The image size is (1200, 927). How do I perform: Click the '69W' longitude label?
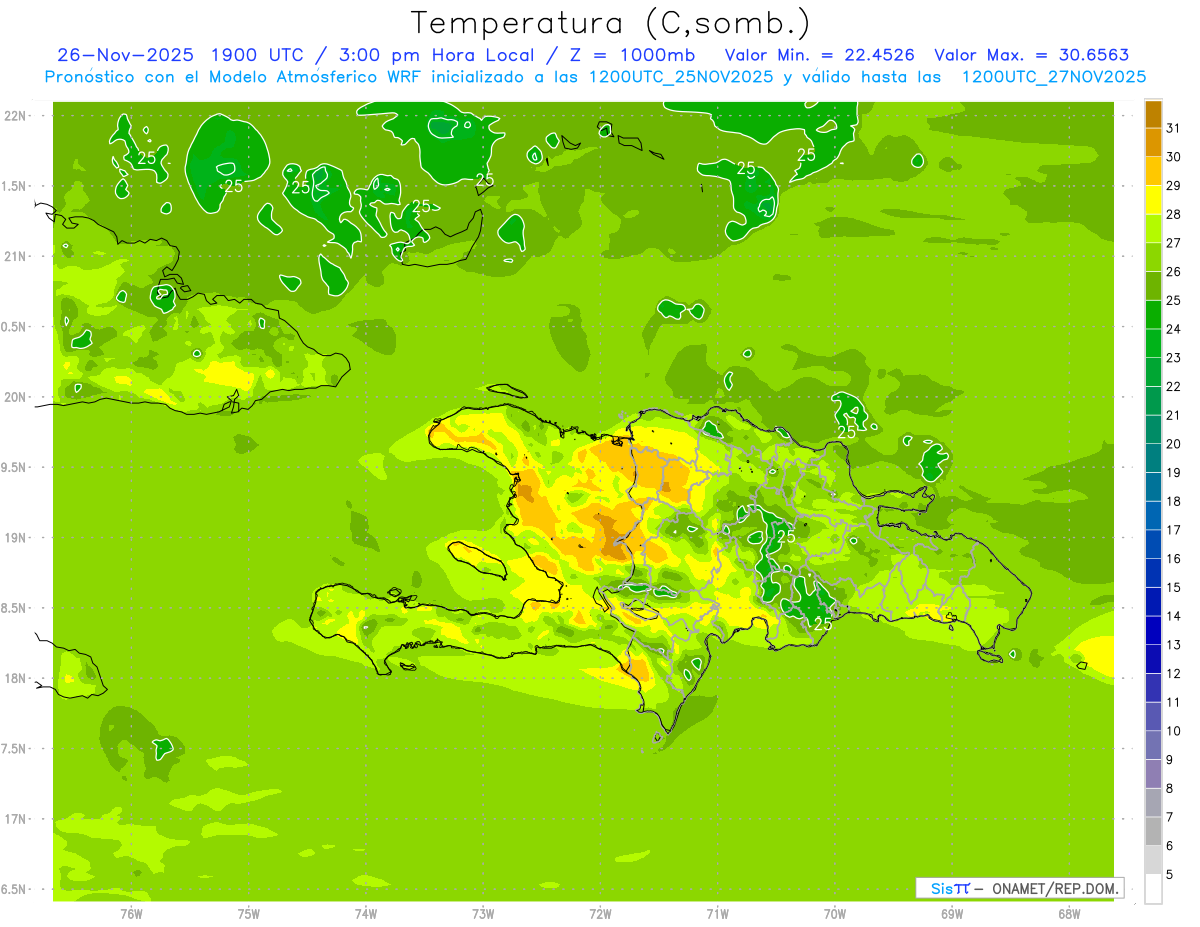click(952, 914)
